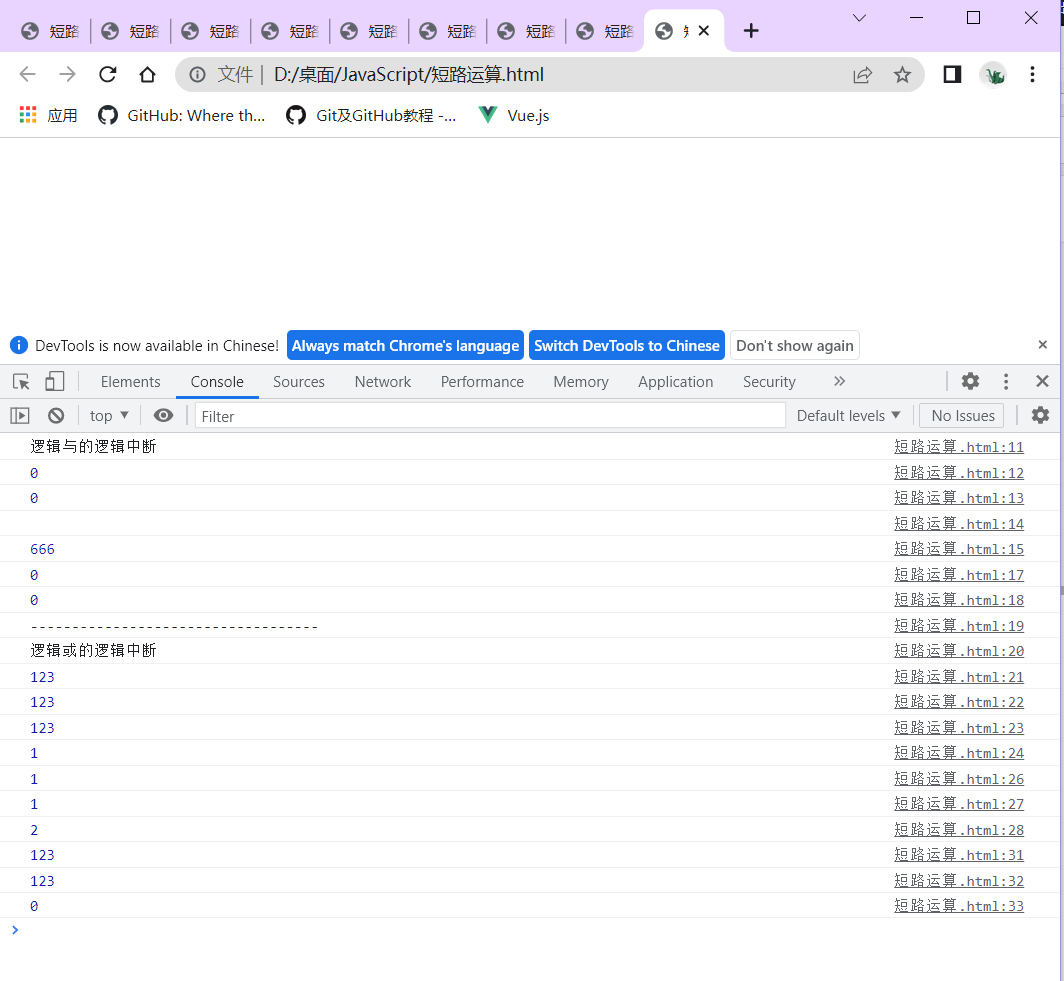Open a new browser tab
Viewport: 1064px width, 981px height.
tap(750, 31)
